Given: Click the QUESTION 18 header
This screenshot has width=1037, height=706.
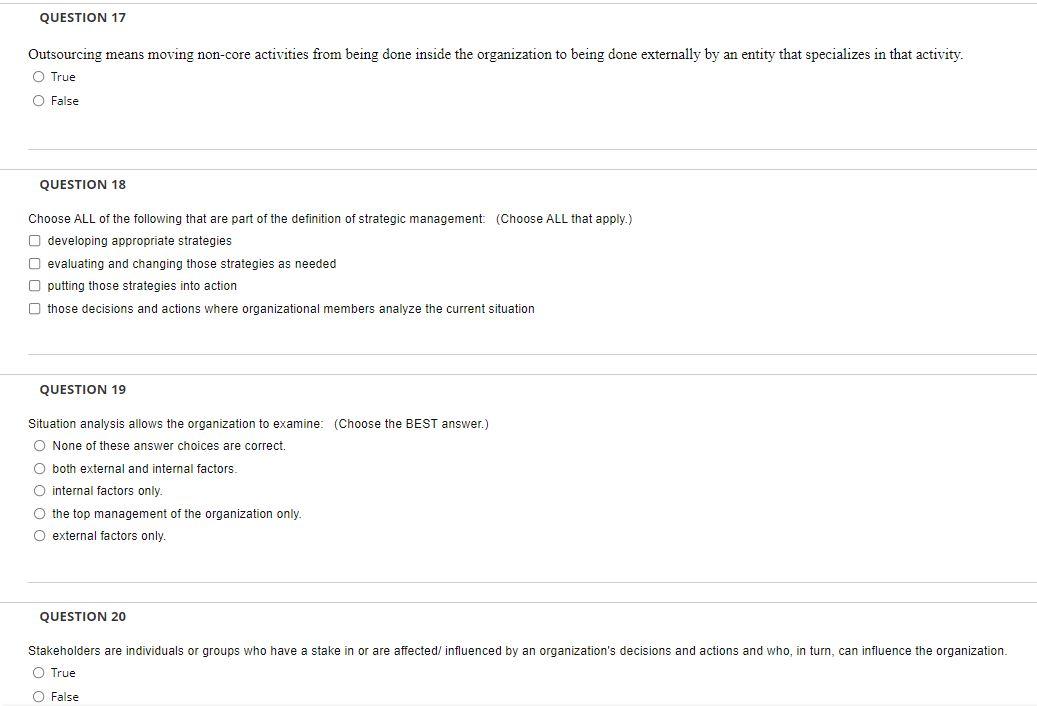Looking at the screenshot, I should (82, 184).
